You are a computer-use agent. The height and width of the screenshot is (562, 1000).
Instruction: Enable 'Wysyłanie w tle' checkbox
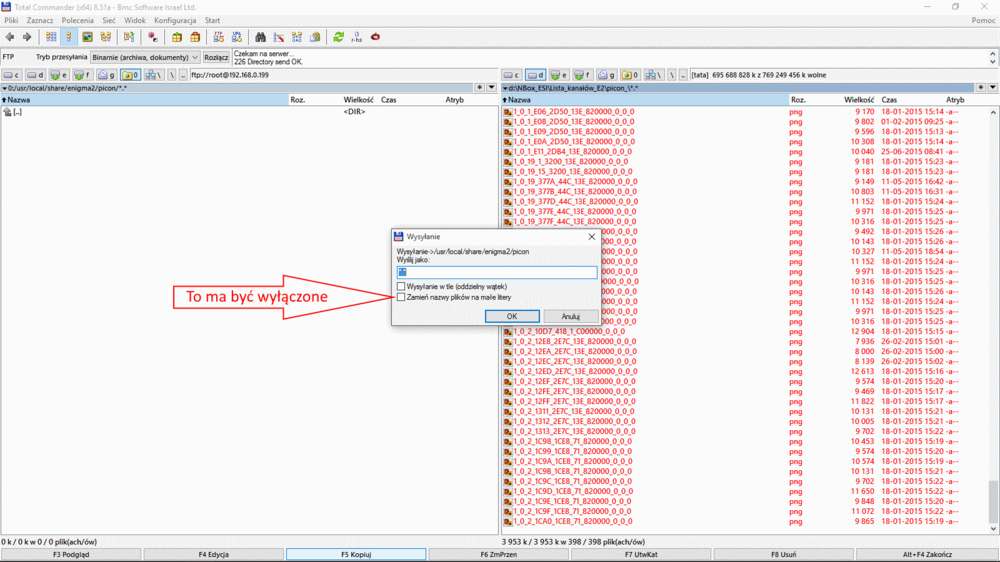[x=401, y=287]
